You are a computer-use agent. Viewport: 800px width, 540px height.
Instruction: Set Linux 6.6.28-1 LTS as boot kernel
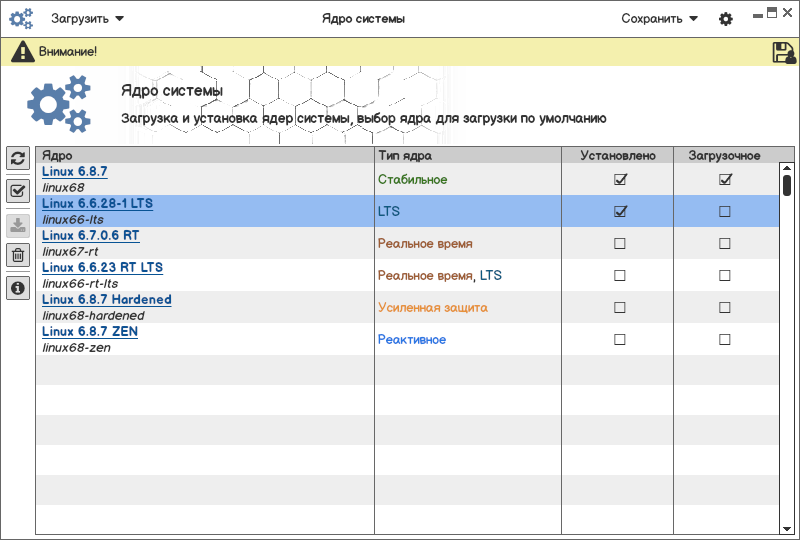(725, 212)
